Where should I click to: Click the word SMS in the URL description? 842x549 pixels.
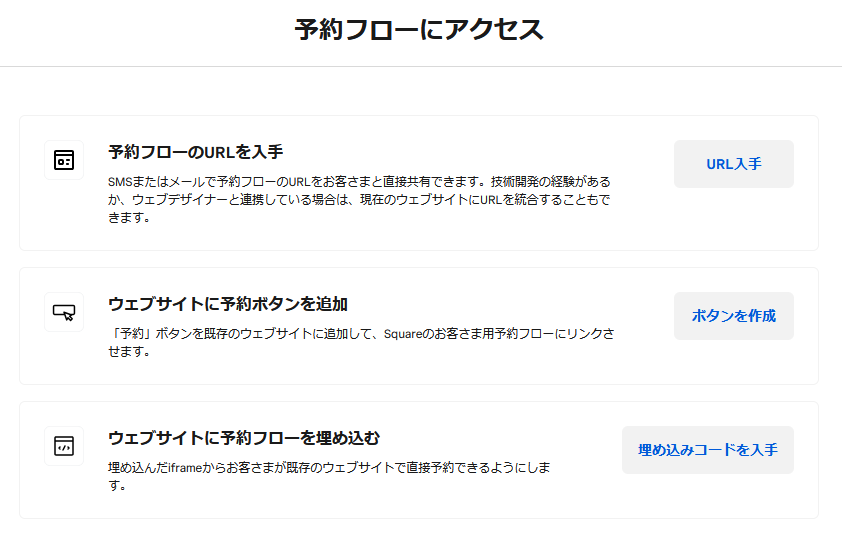pos(120,182)
